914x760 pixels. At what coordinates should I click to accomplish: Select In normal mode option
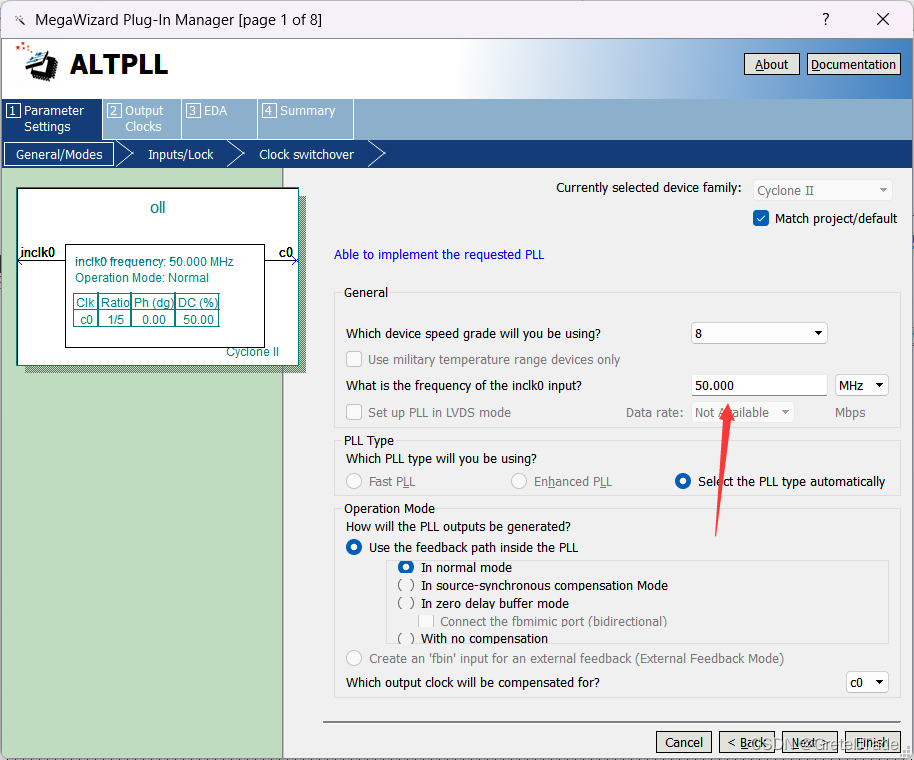click(406, 567)
